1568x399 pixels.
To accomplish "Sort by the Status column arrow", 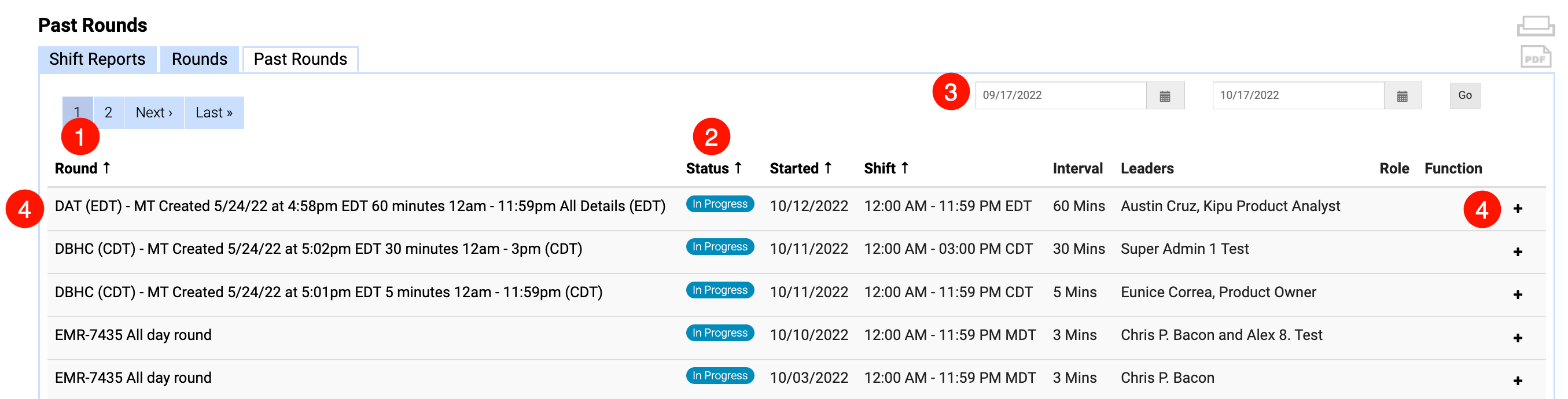I will click(738, 168).
